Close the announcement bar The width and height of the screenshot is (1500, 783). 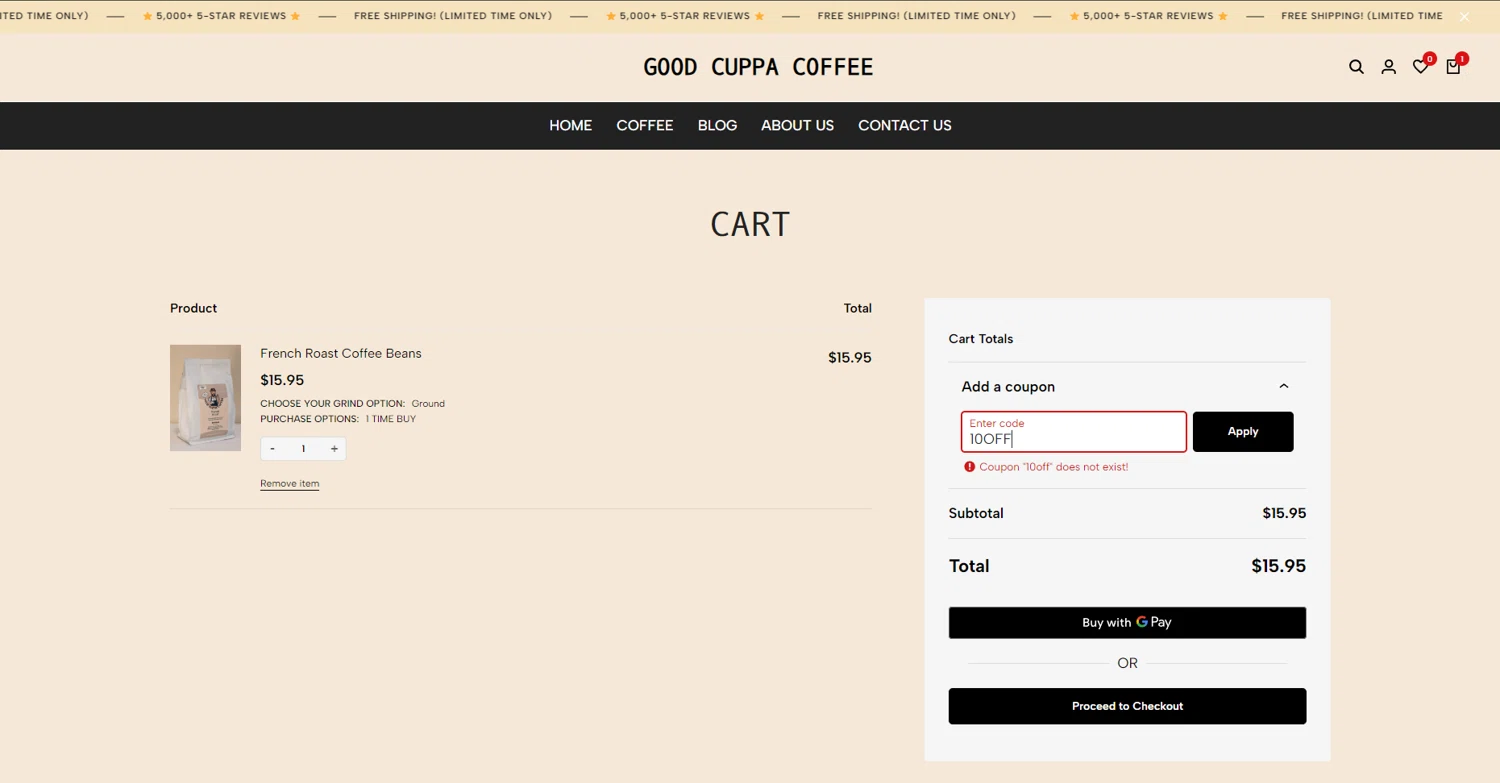pos(1464,17)
